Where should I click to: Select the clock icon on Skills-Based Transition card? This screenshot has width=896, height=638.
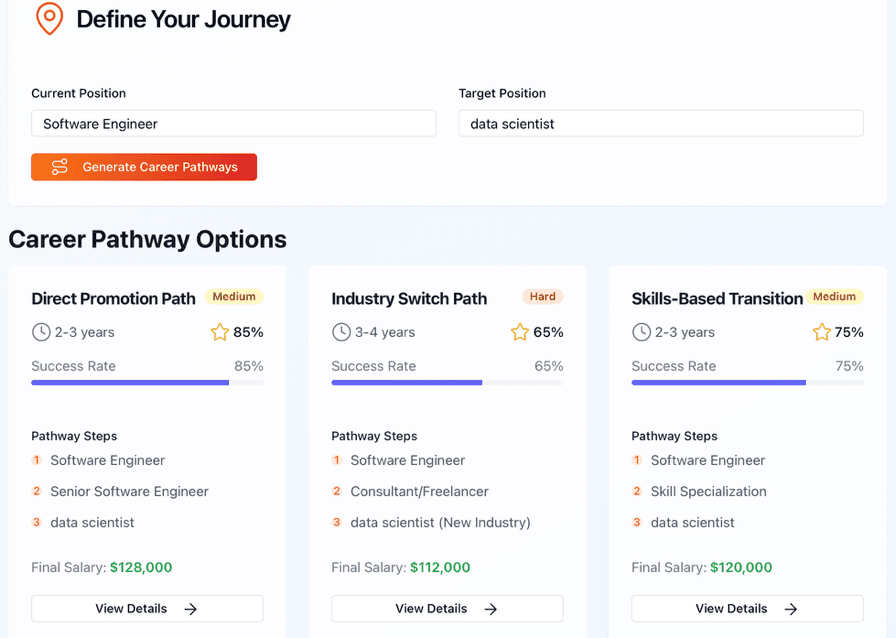pos(640,331)
